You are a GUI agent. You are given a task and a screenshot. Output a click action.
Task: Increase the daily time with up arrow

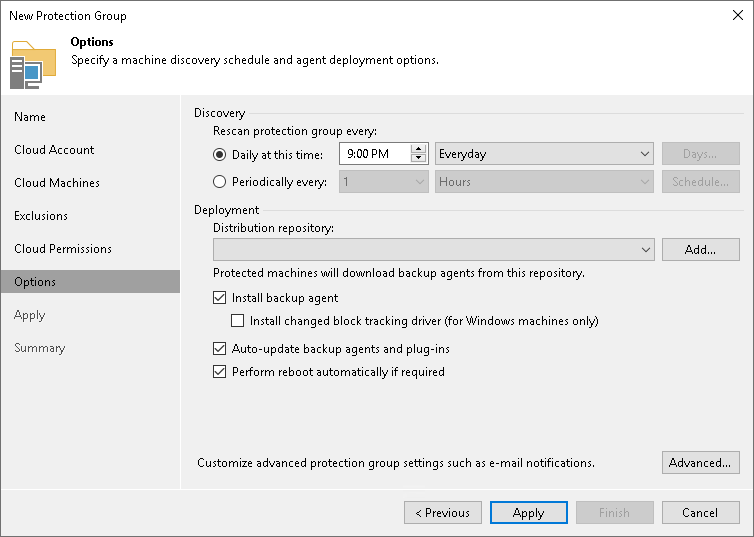click(x=419, y=149)
